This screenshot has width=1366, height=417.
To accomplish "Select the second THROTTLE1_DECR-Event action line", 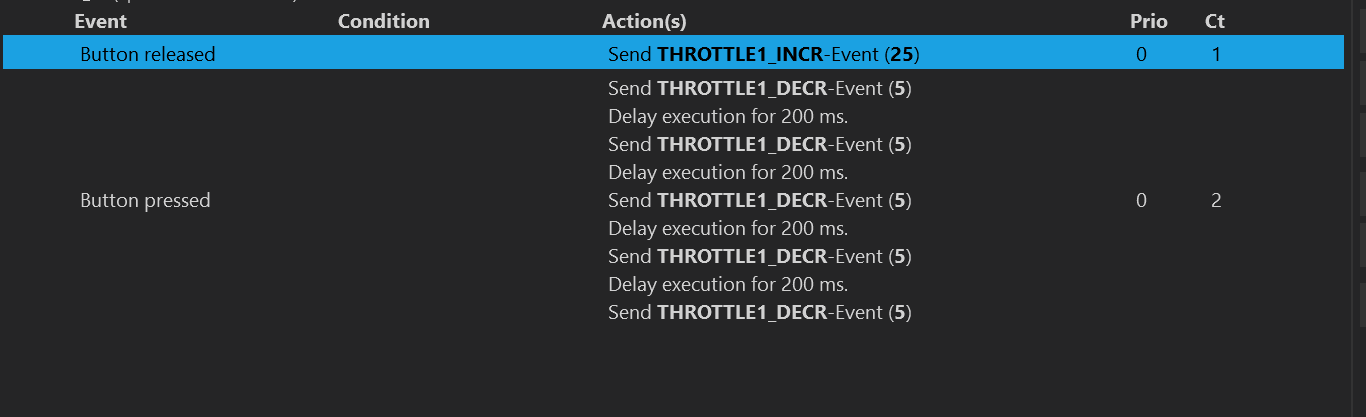I will point(759,144).
